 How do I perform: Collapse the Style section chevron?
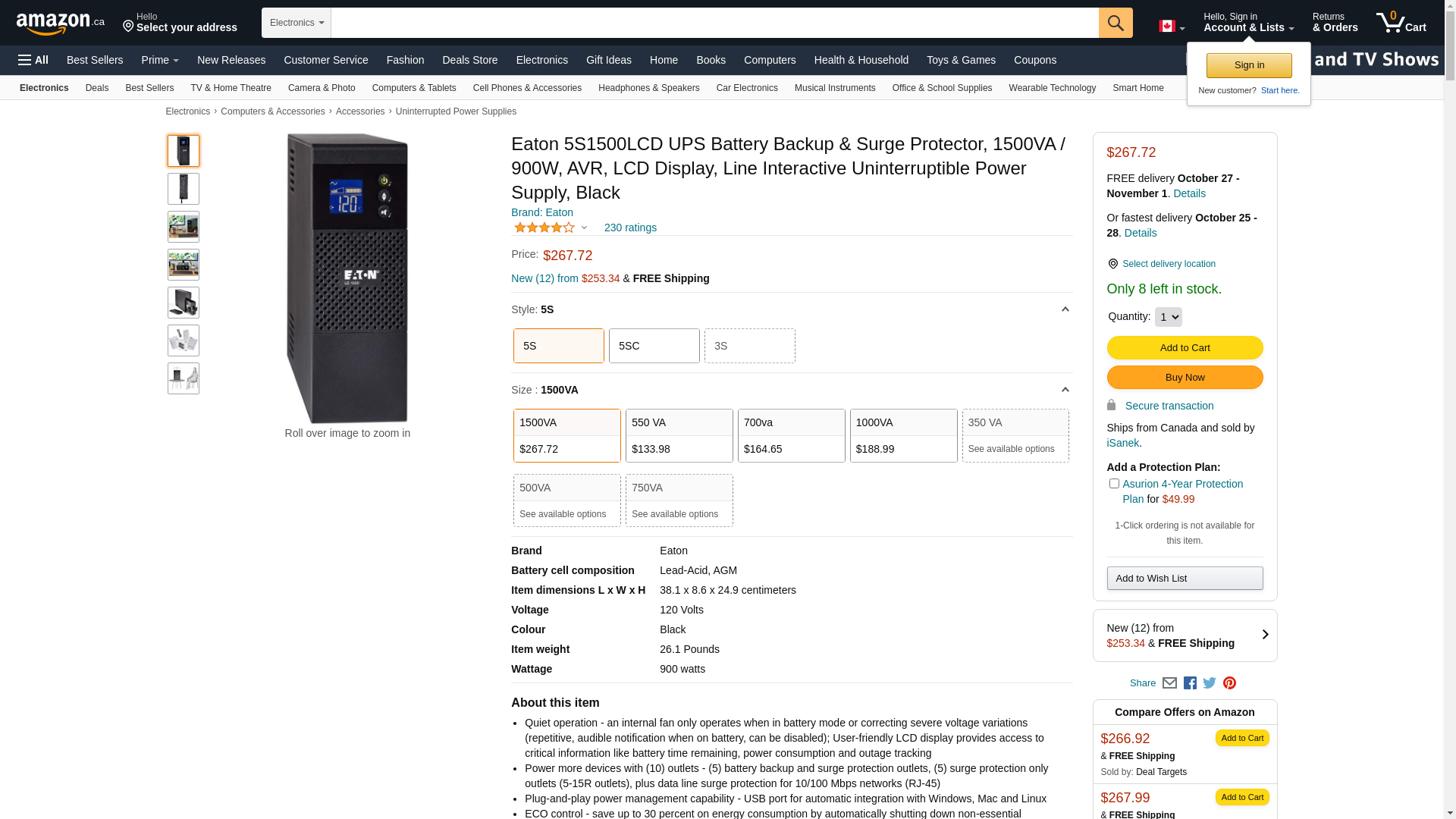pyautogui.click(x=1065, y=309)
